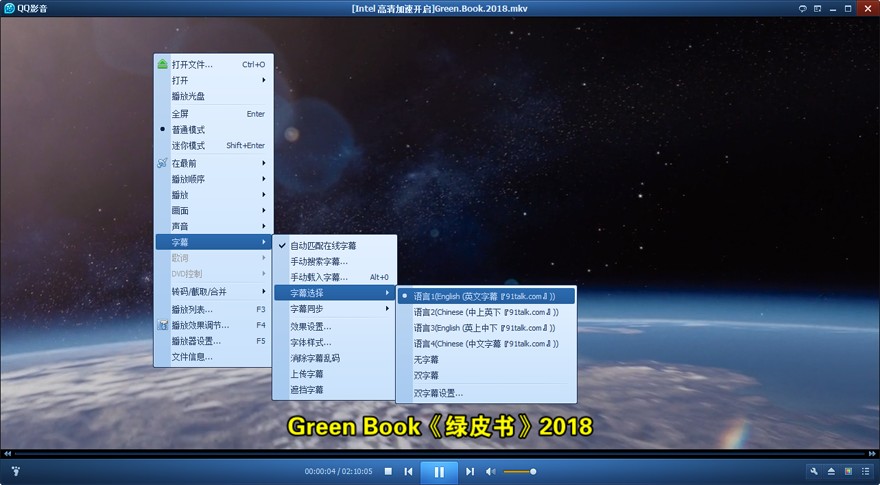The image size is (880, 485).
Task: Click the eject open-file icon at bottom right
Action: coord(831,471)
